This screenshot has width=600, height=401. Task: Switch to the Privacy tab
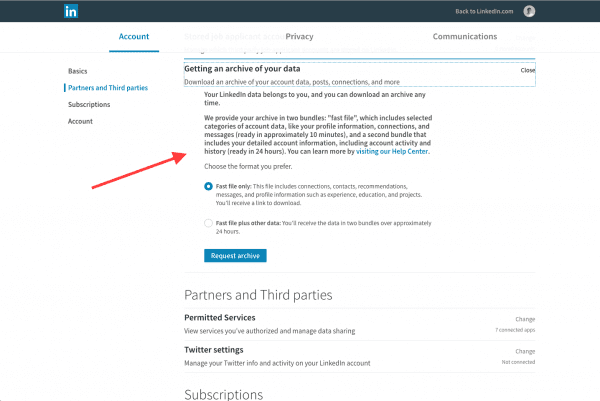click(299, 36)
